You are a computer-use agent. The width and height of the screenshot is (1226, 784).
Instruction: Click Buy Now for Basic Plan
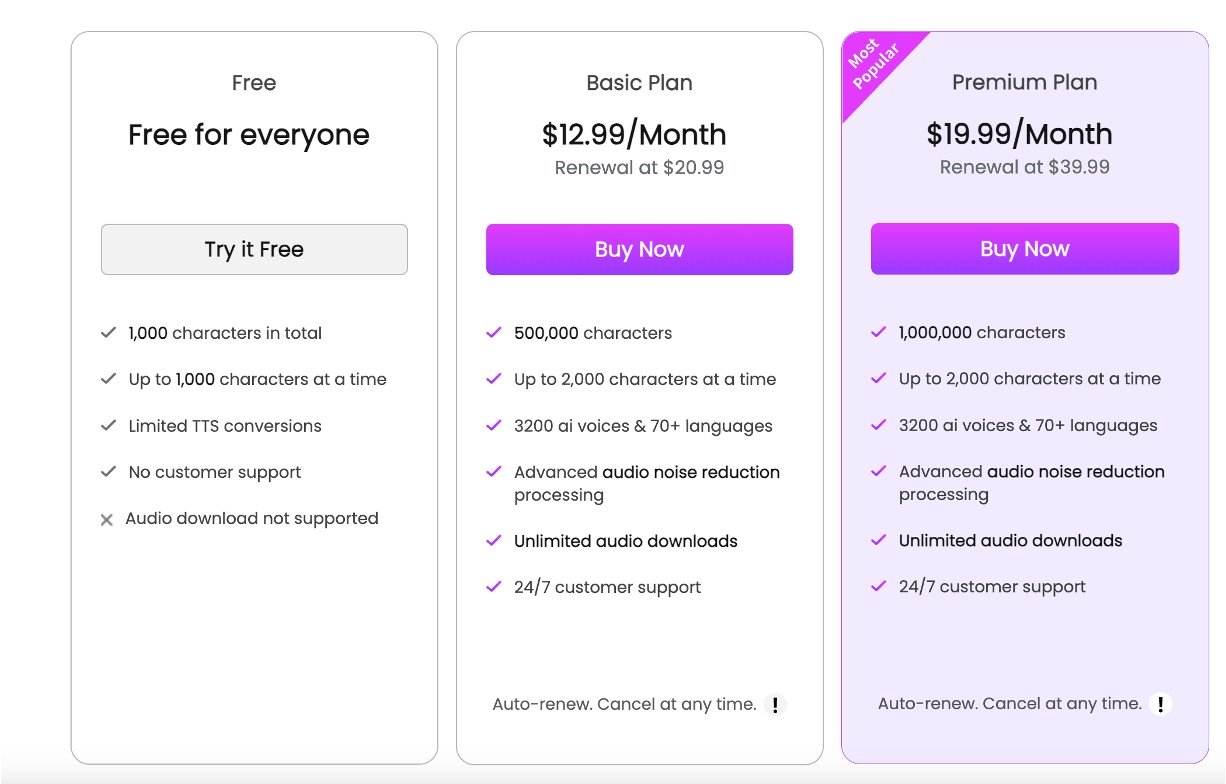point(639,249)
